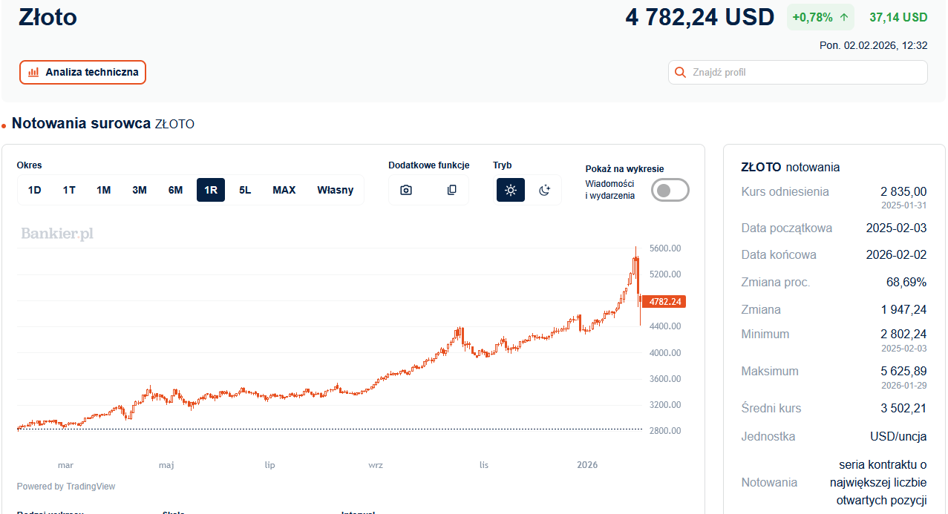Select the 1D period
Screen dimensions: 948x514
coord(34,190)
